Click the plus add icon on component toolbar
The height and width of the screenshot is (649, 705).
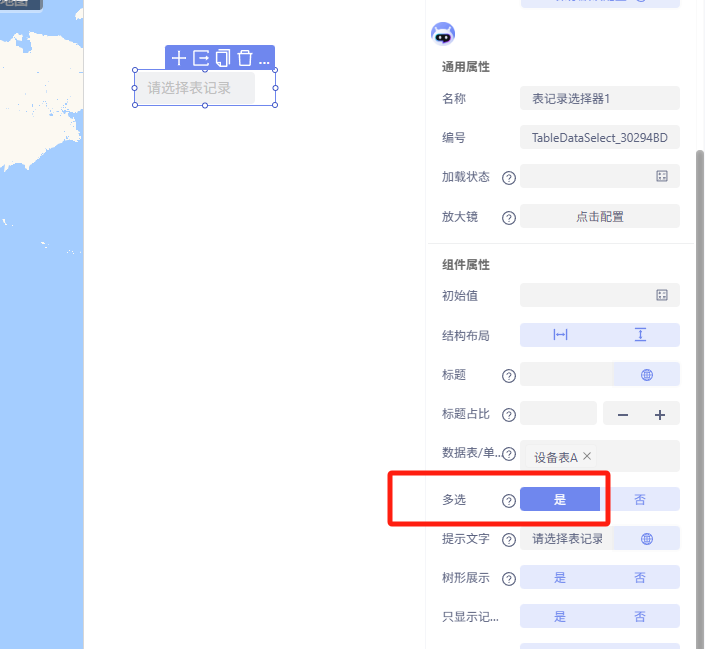(x=179, y=58)
